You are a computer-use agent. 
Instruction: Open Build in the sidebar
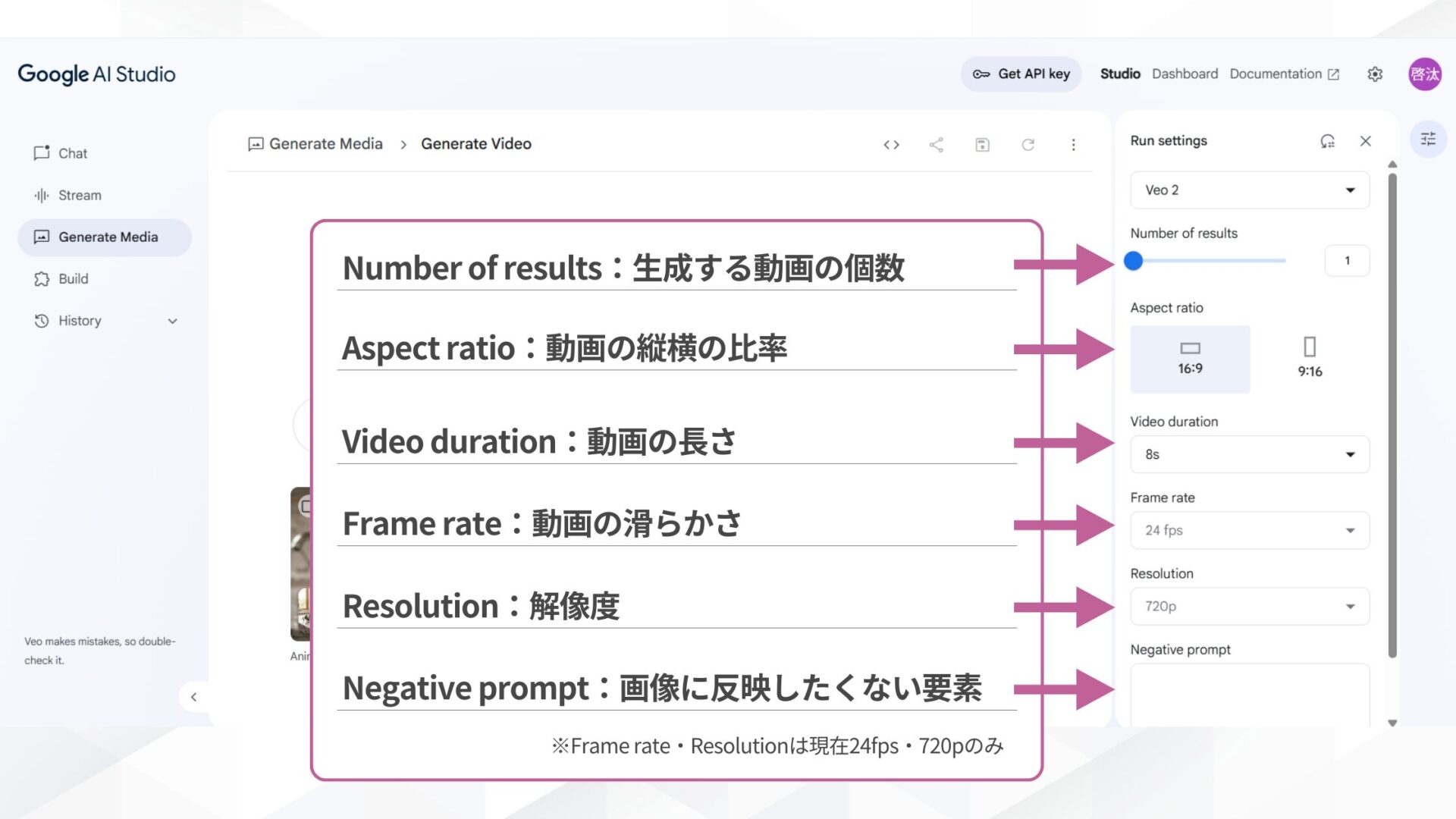(x=105, y=279)
